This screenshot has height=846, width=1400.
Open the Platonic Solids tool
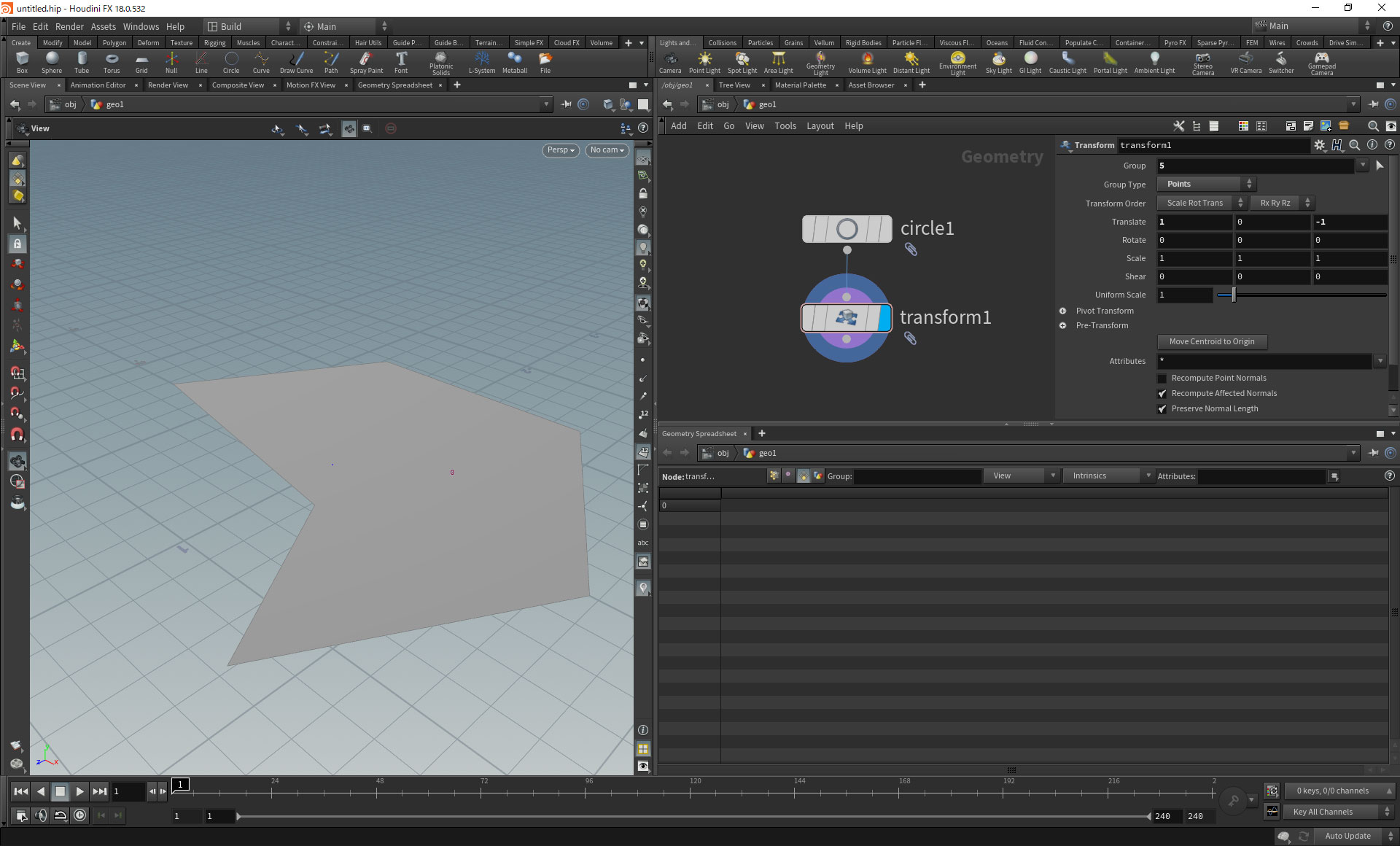pyautogui.click(x=441, y=63)
